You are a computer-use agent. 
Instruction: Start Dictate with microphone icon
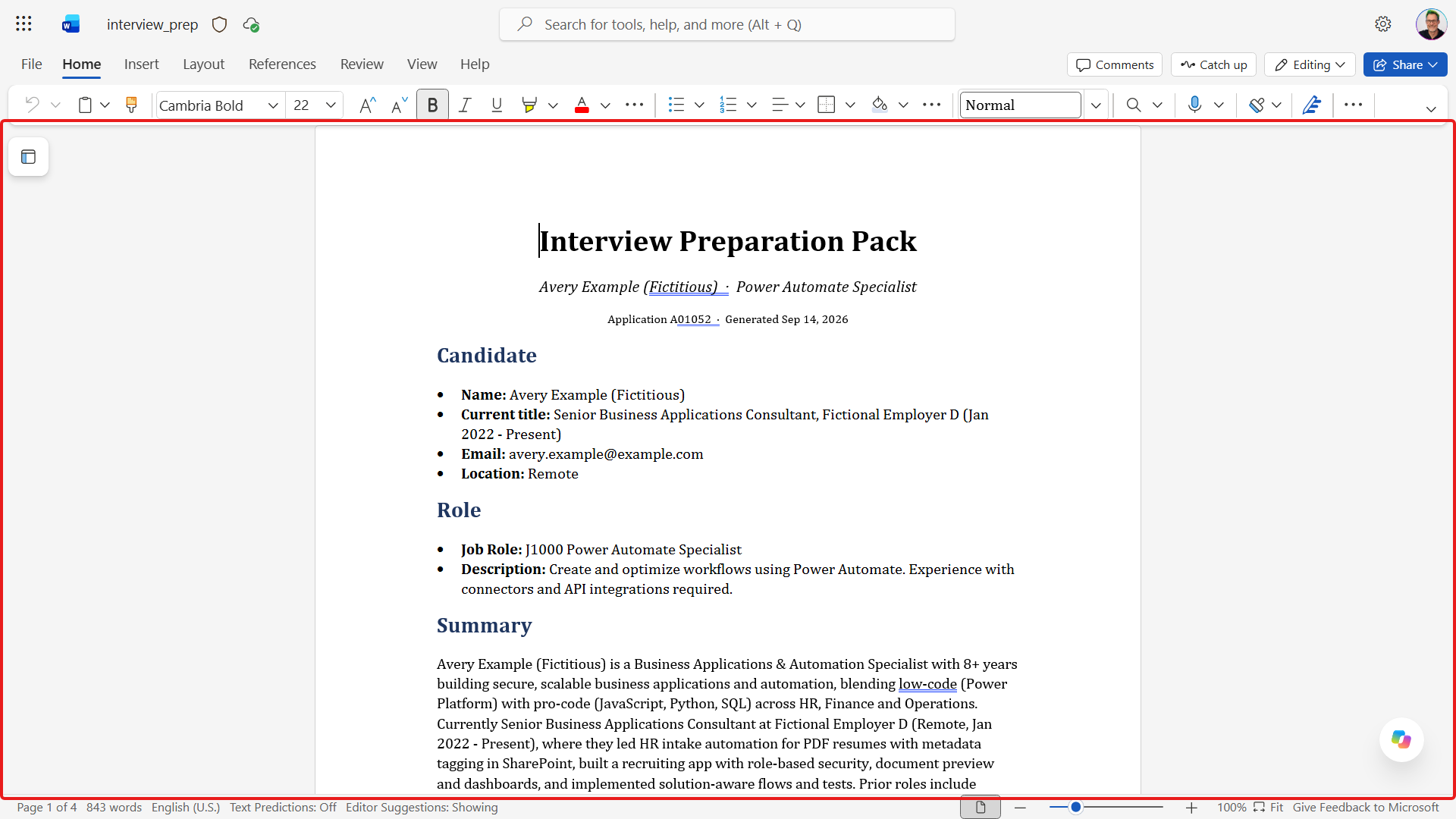pyautogui.click(x=1194, y=105)
